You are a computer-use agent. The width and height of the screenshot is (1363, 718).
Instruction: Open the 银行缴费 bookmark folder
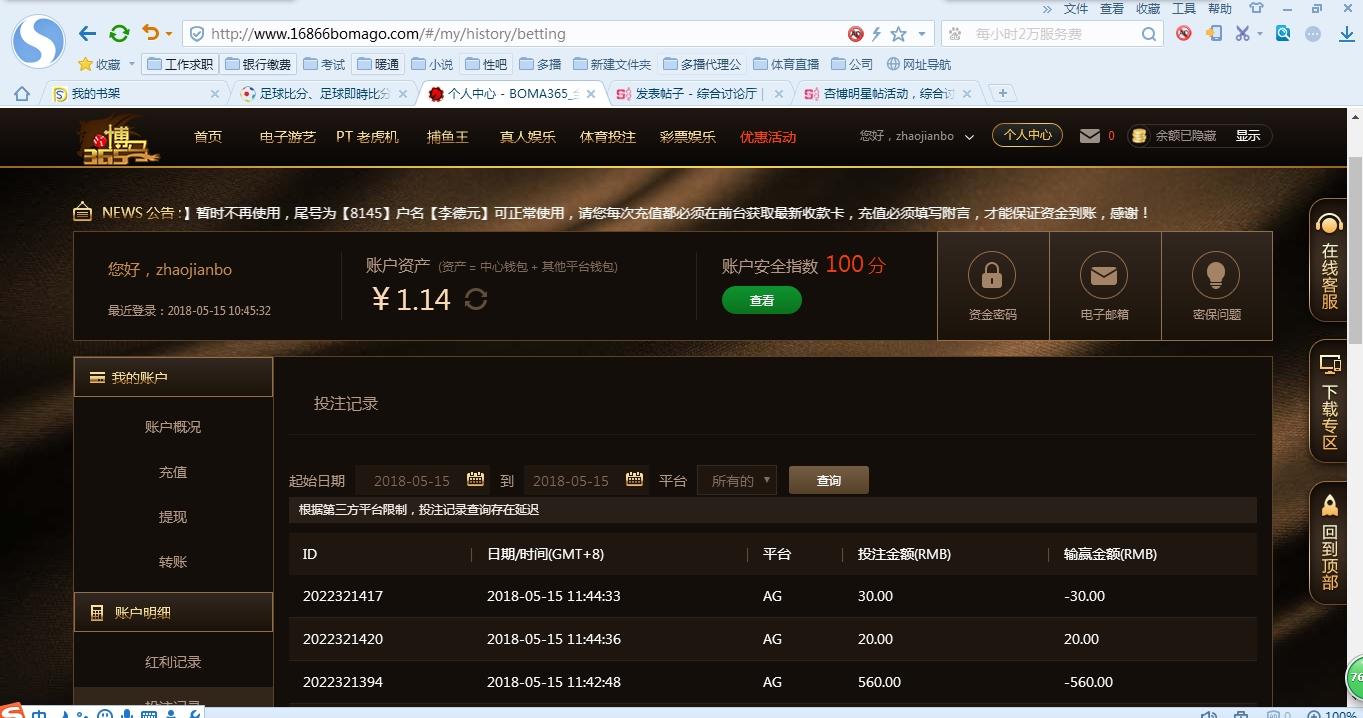click(258, 64)
